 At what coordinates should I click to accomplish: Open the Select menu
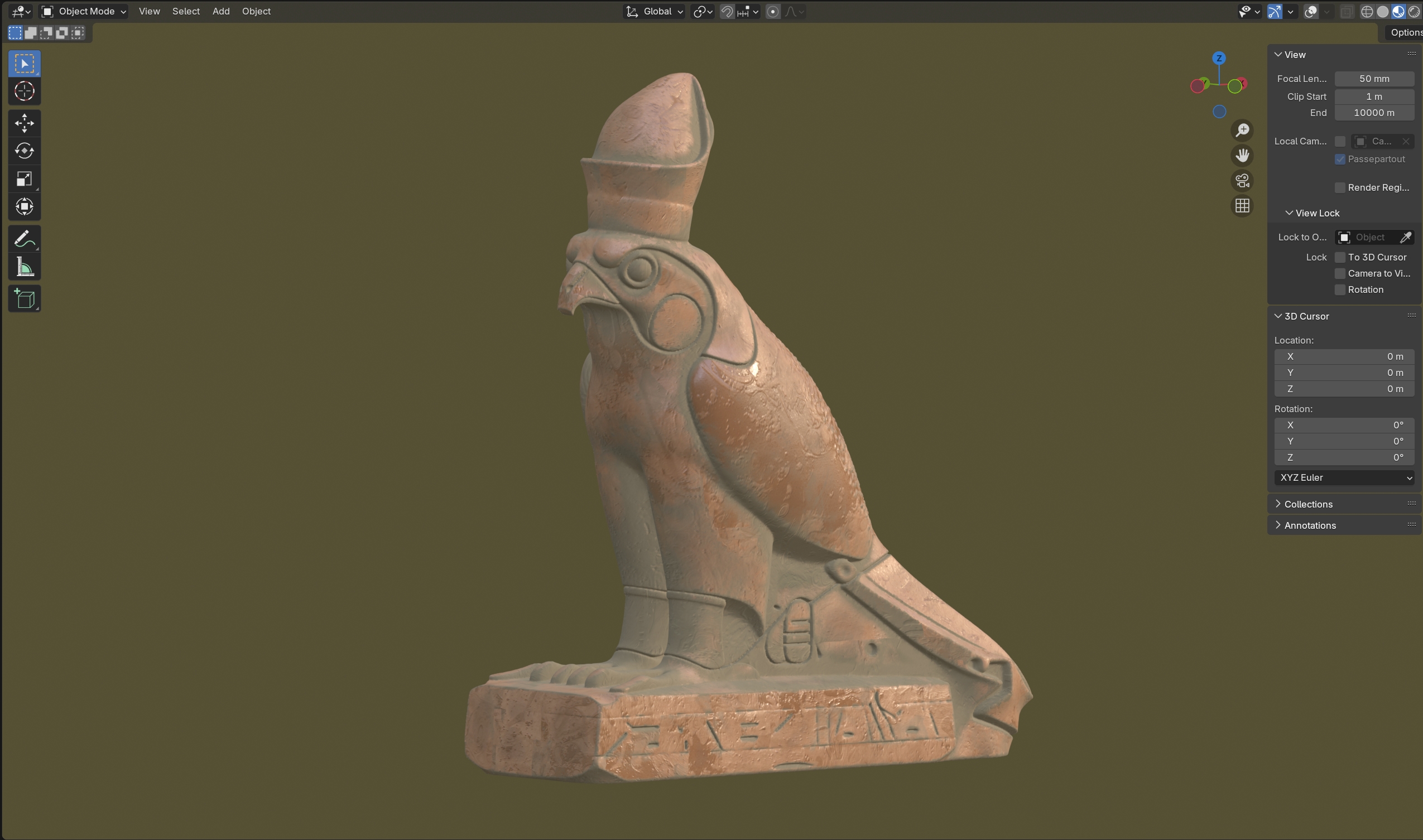coord(186,11)
